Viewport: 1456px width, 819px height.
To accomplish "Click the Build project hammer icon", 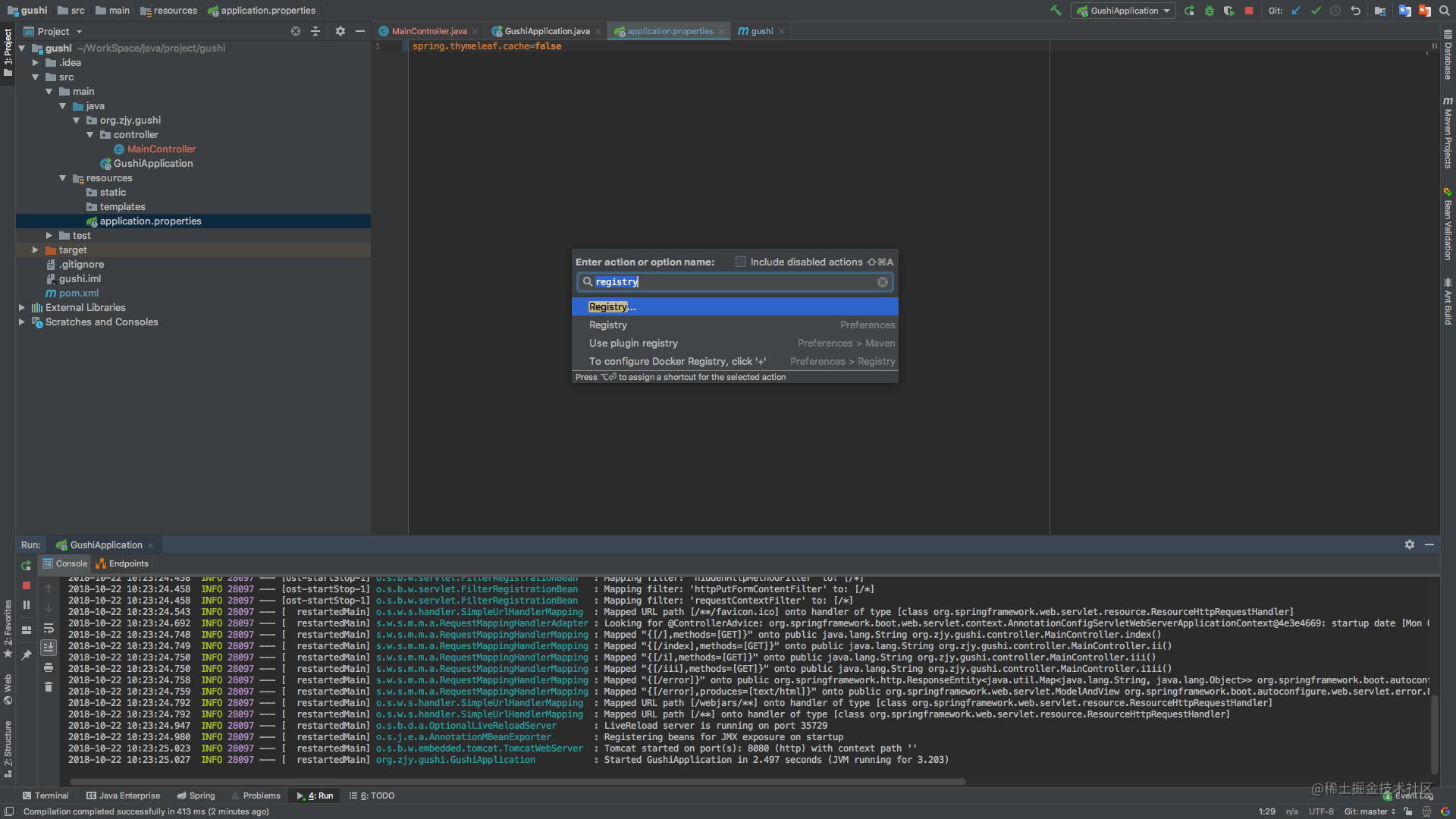I will pos(1057,11).
